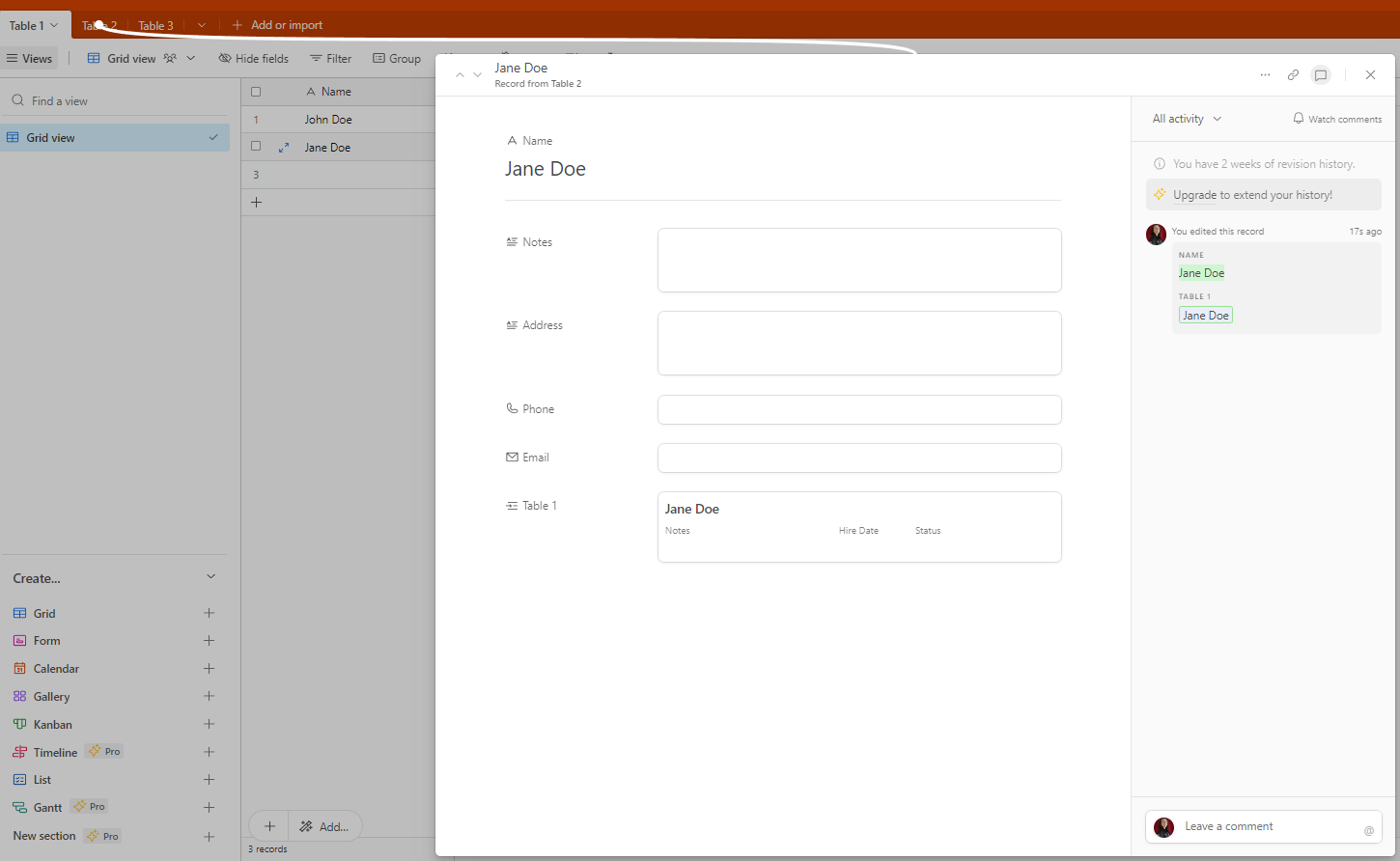
Task: Add a new Grid view with its plus icon
Action: pos(209,613)
